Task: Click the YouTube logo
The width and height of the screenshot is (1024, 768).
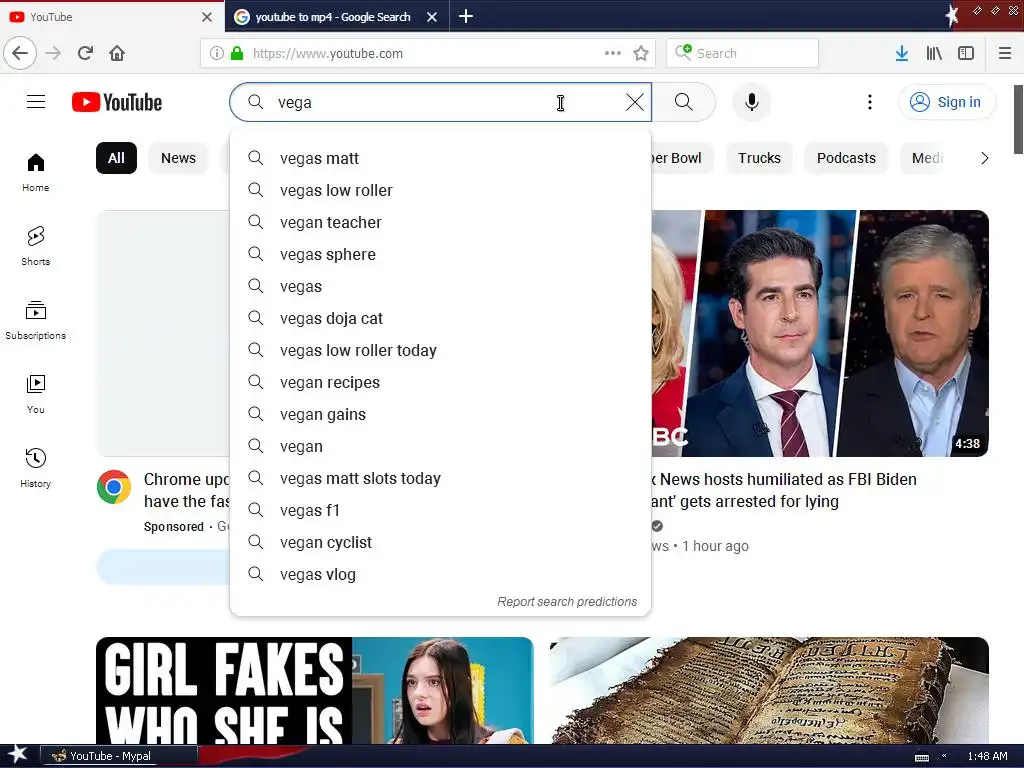Action: tap(117, 103)
